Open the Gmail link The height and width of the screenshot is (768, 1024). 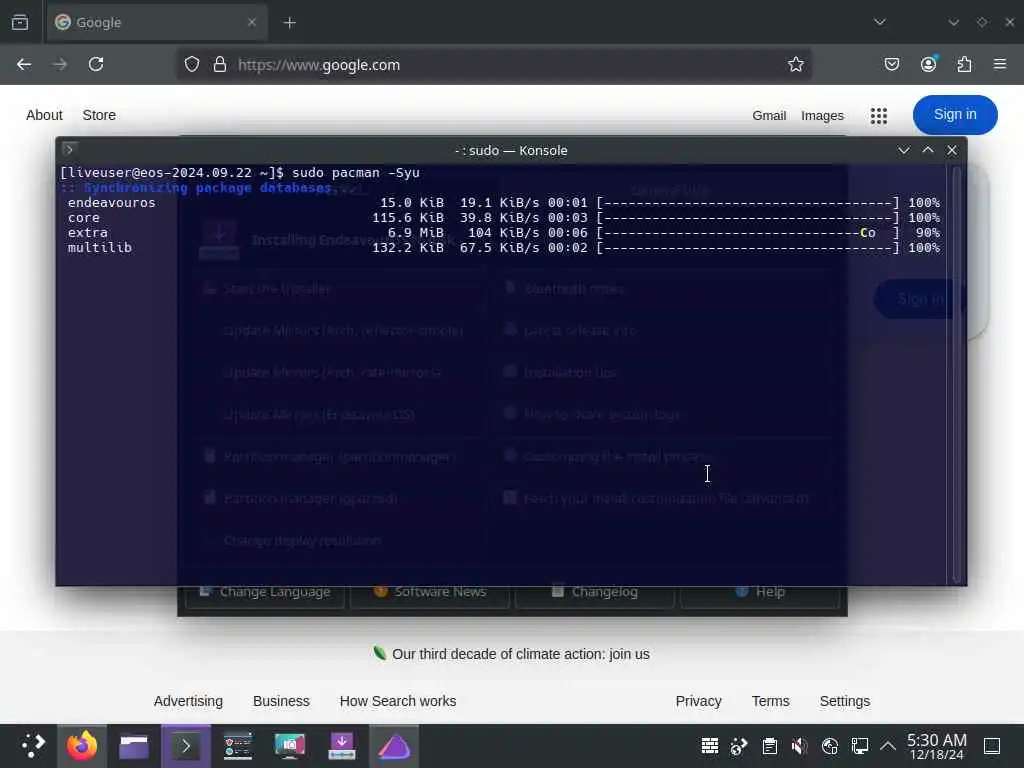769,116
